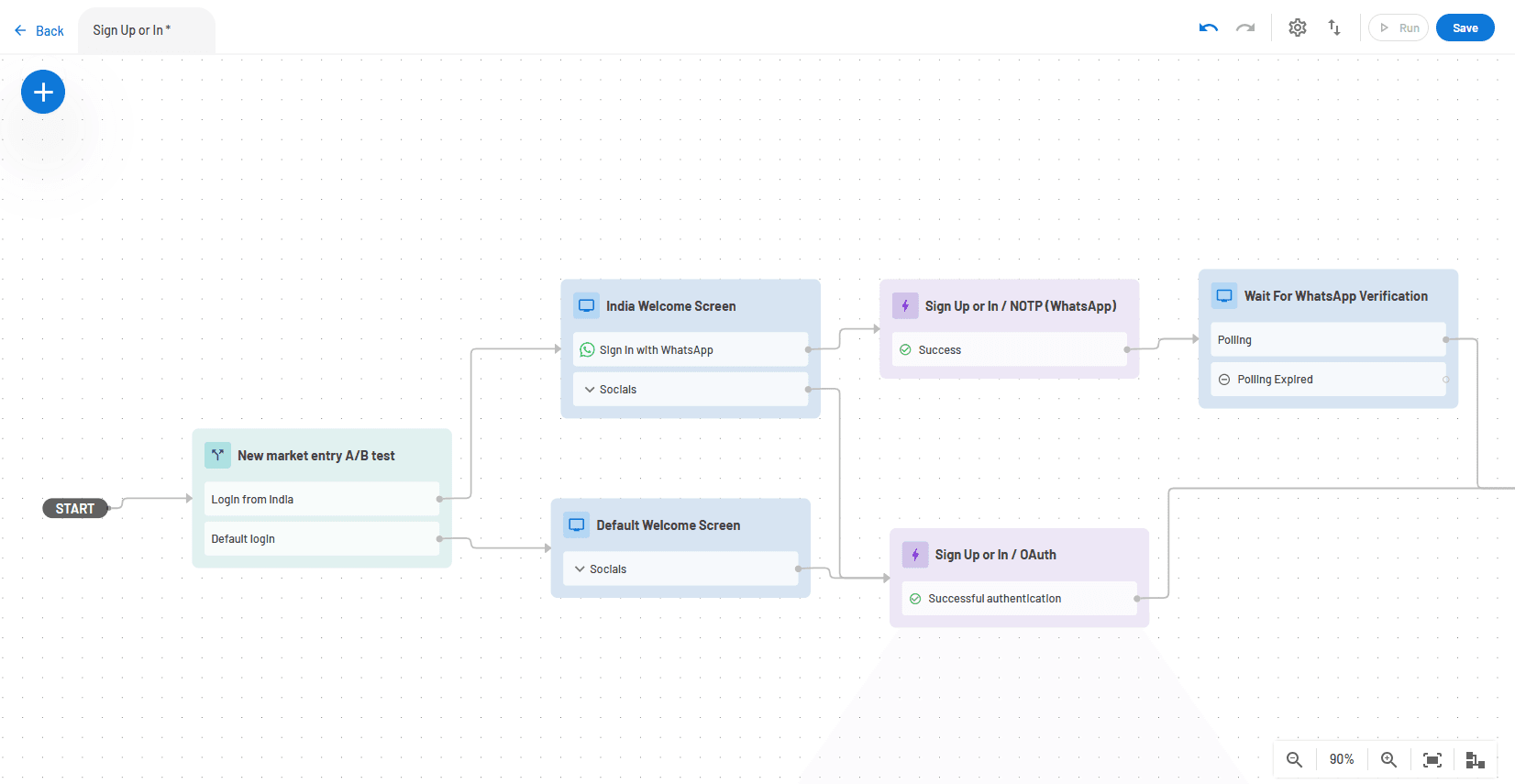Click the WhatsApp icon on Sign in with WhatsApp
This screenshot has width=1515, height=784.
tap(587, 349)
